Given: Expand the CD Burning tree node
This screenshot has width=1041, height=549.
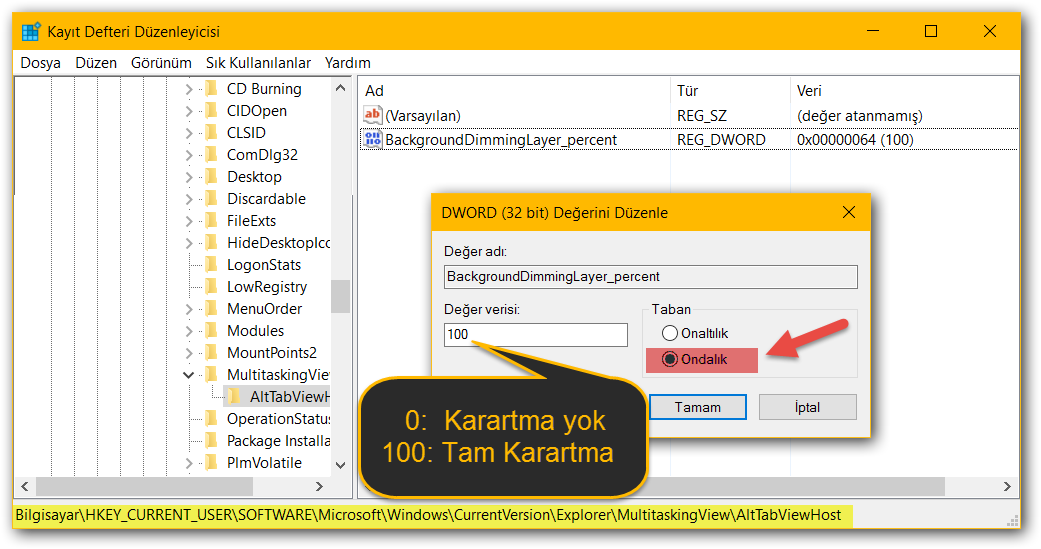Looking at the screenshot, I should [x=189, y=89].
